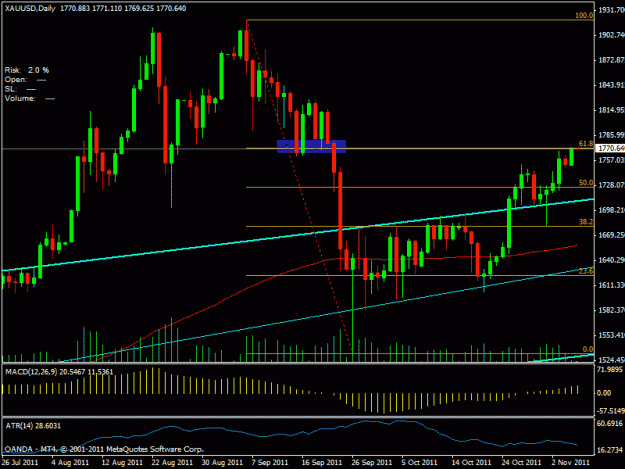Click the 4 Aug 2011 date label
625x469 pixels.
[70, 463]
